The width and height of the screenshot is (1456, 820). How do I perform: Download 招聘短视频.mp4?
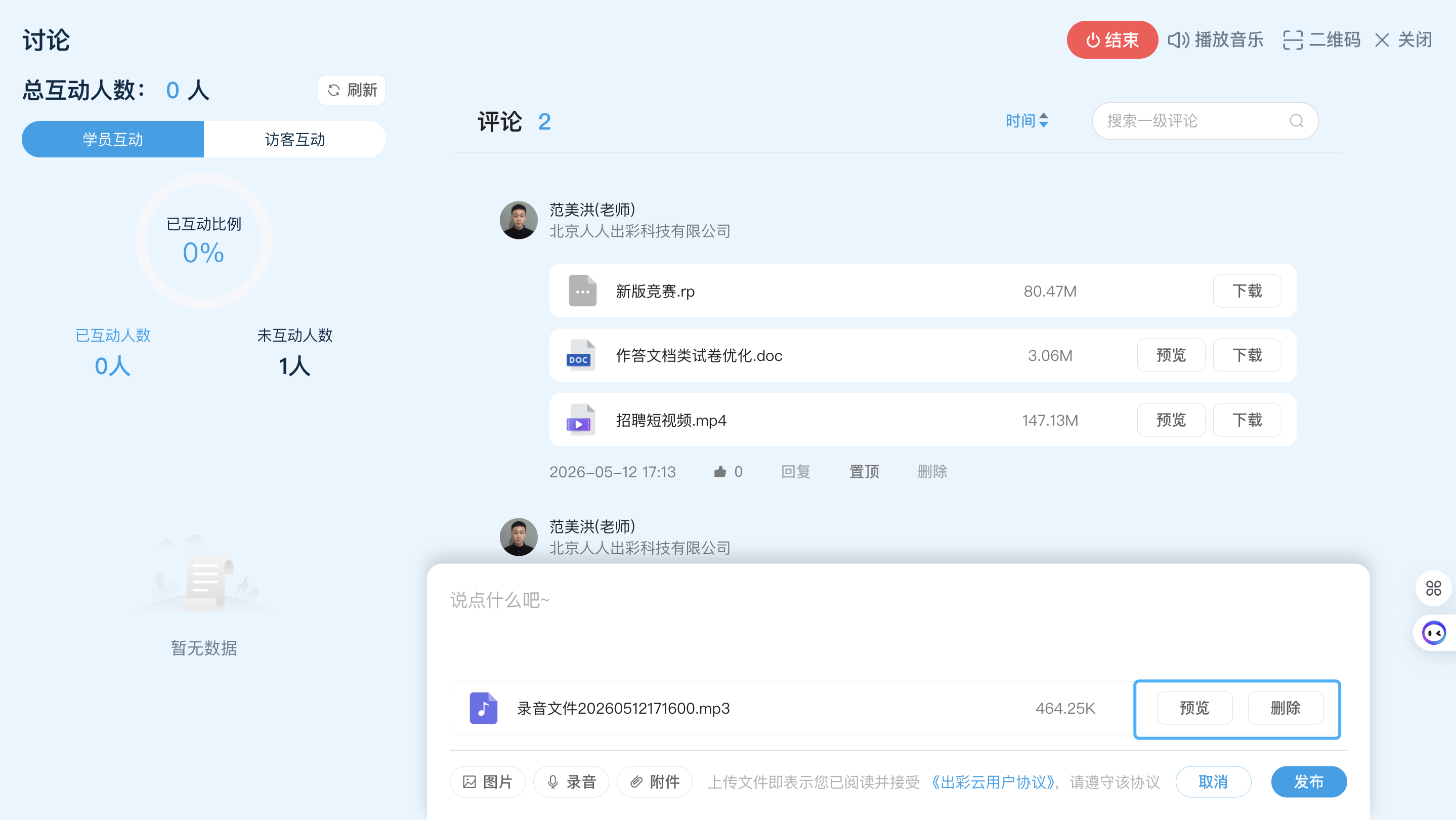[x=1247, y=420]
